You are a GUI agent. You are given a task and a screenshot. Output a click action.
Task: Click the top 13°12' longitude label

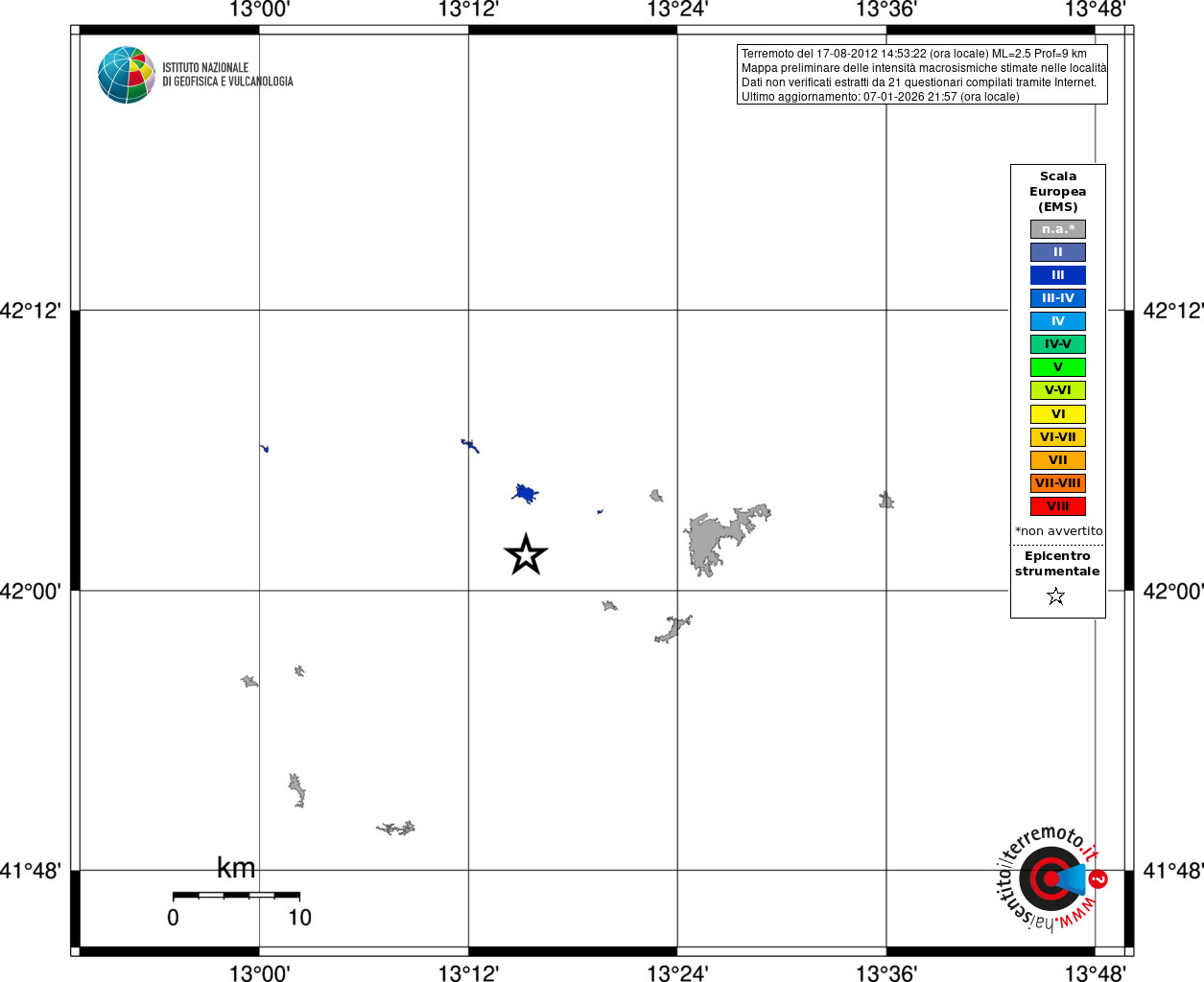468,10
